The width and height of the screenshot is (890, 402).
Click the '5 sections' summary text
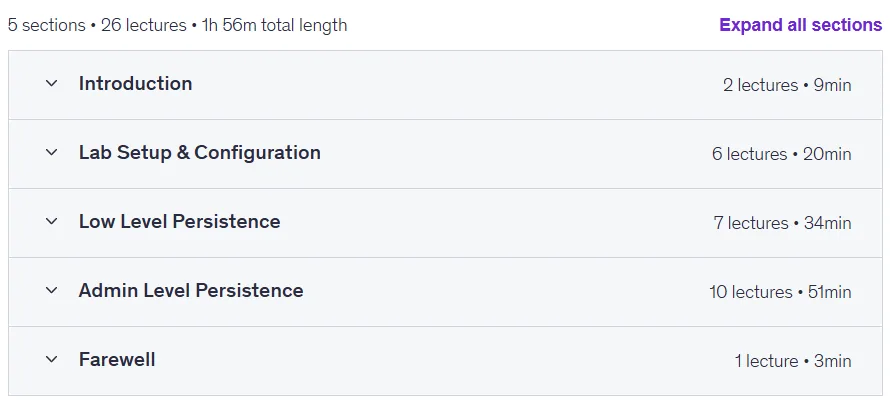pyautogui.click(x=47, y=26)
